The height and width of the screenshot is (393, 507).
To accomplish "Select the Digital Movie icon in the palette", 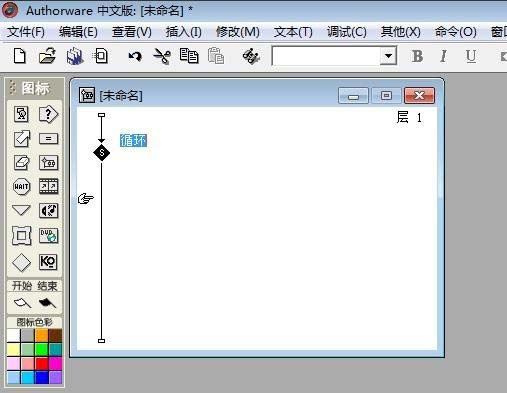I will pyautogui.click(x=49, y=186).
